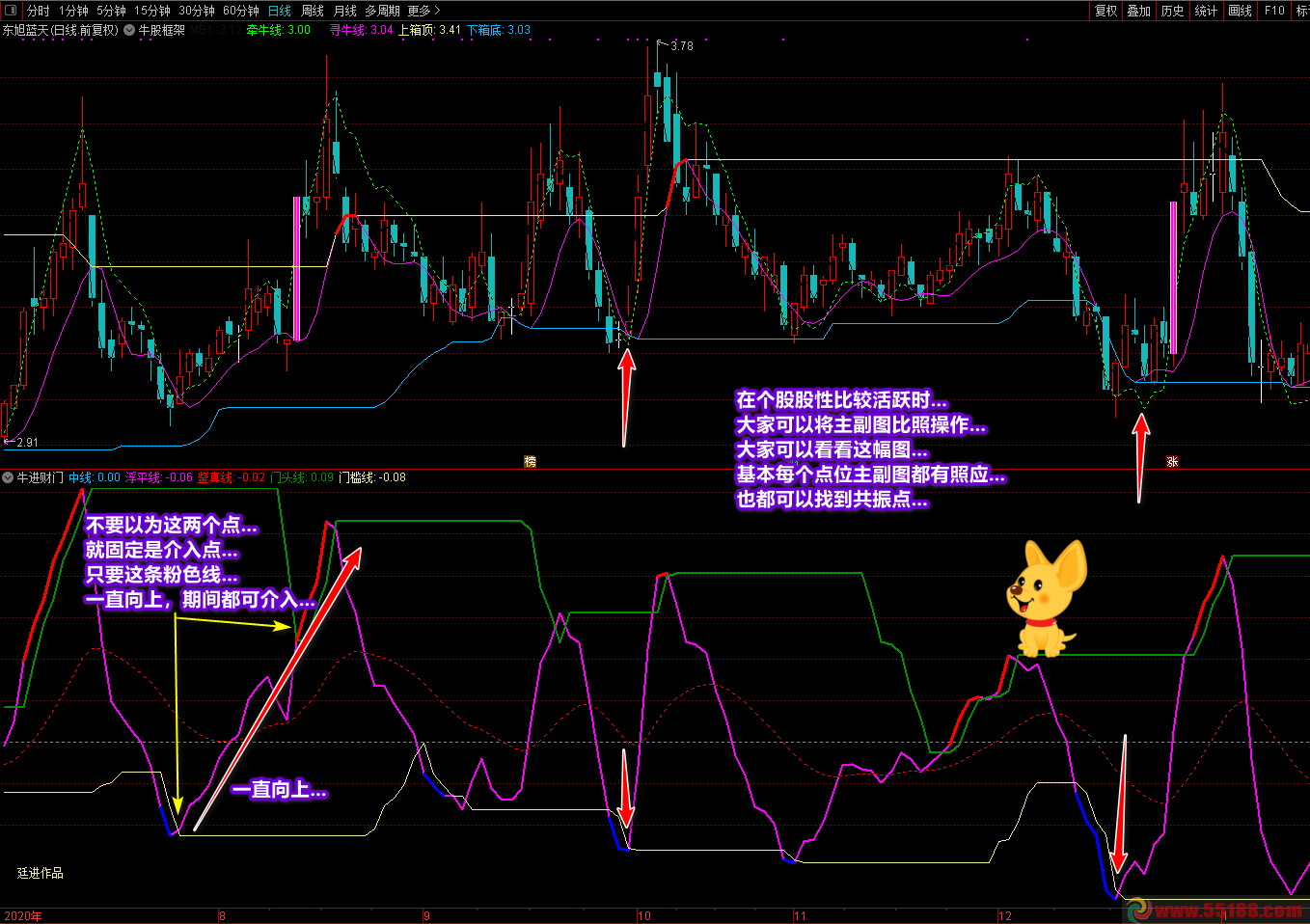Open the 多周期 multi-period view
This screenshot has height=924, width=1310.
pyautogui.click(x=382, y=11)
